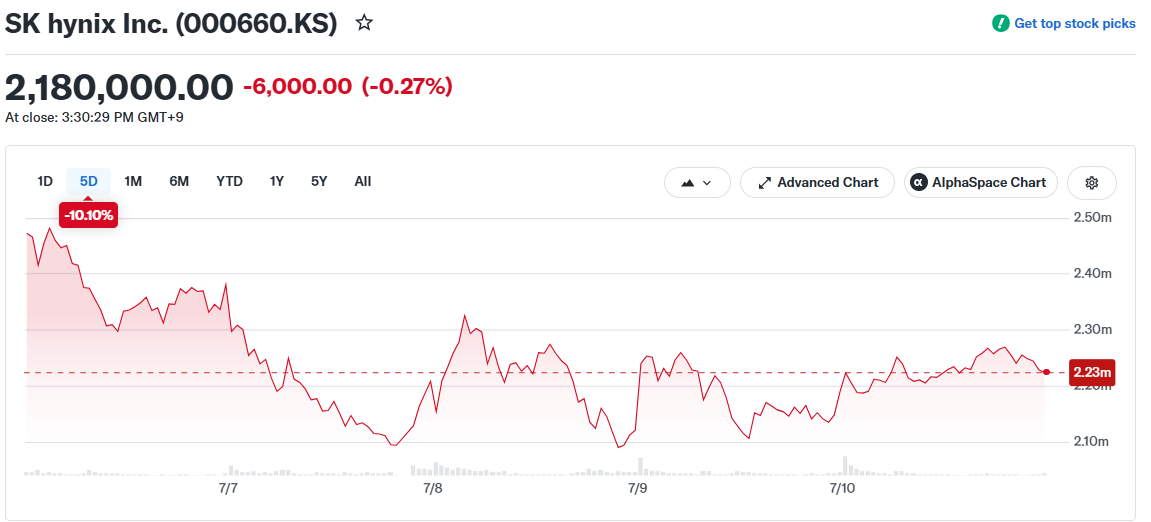Show the 1Y range
Image resolution: width=1151 pixels, height=522 pixels.
pos(277,181)
